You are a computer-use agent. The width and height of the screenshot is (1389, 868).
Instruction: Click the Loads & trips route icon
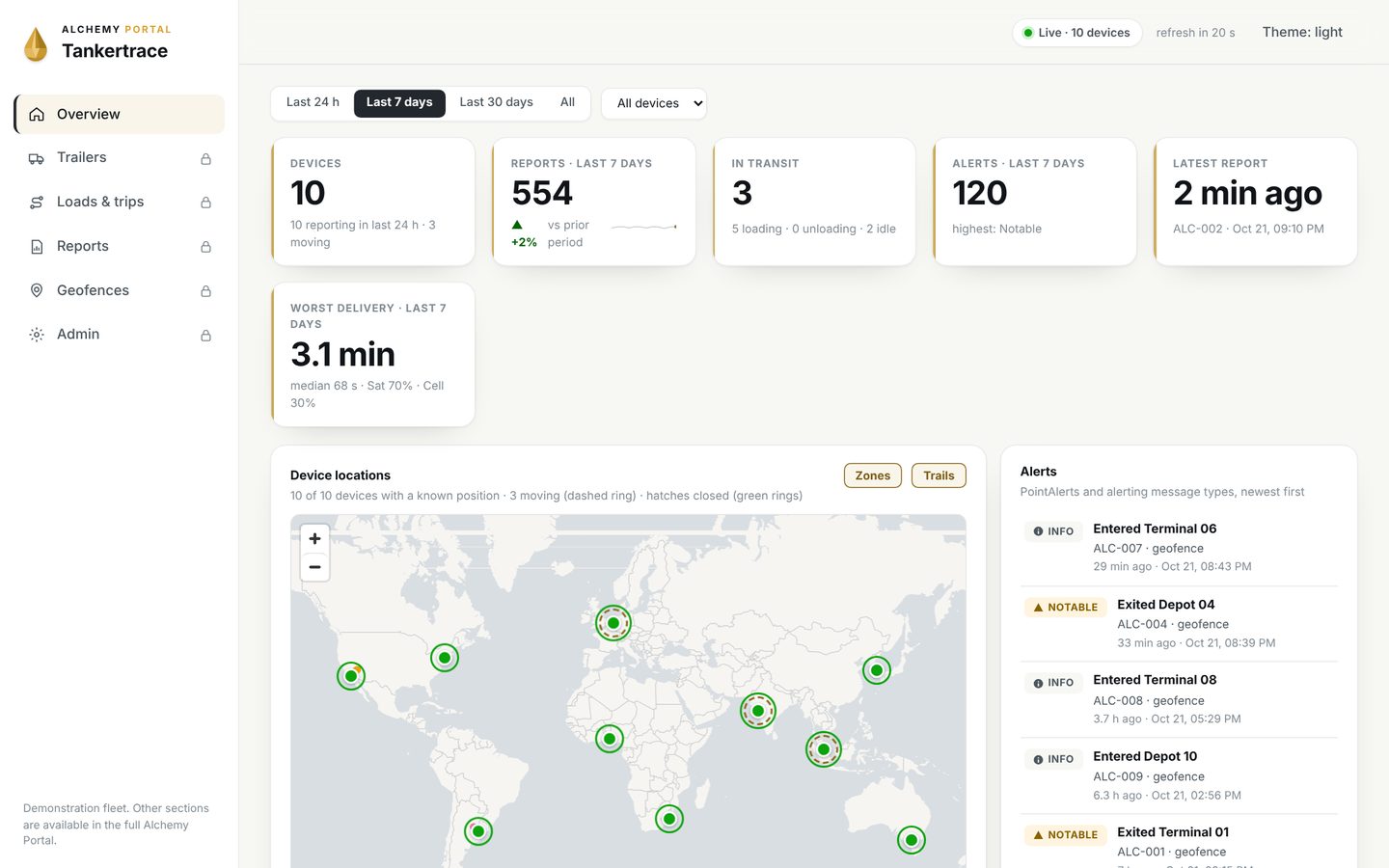(37, 203)
